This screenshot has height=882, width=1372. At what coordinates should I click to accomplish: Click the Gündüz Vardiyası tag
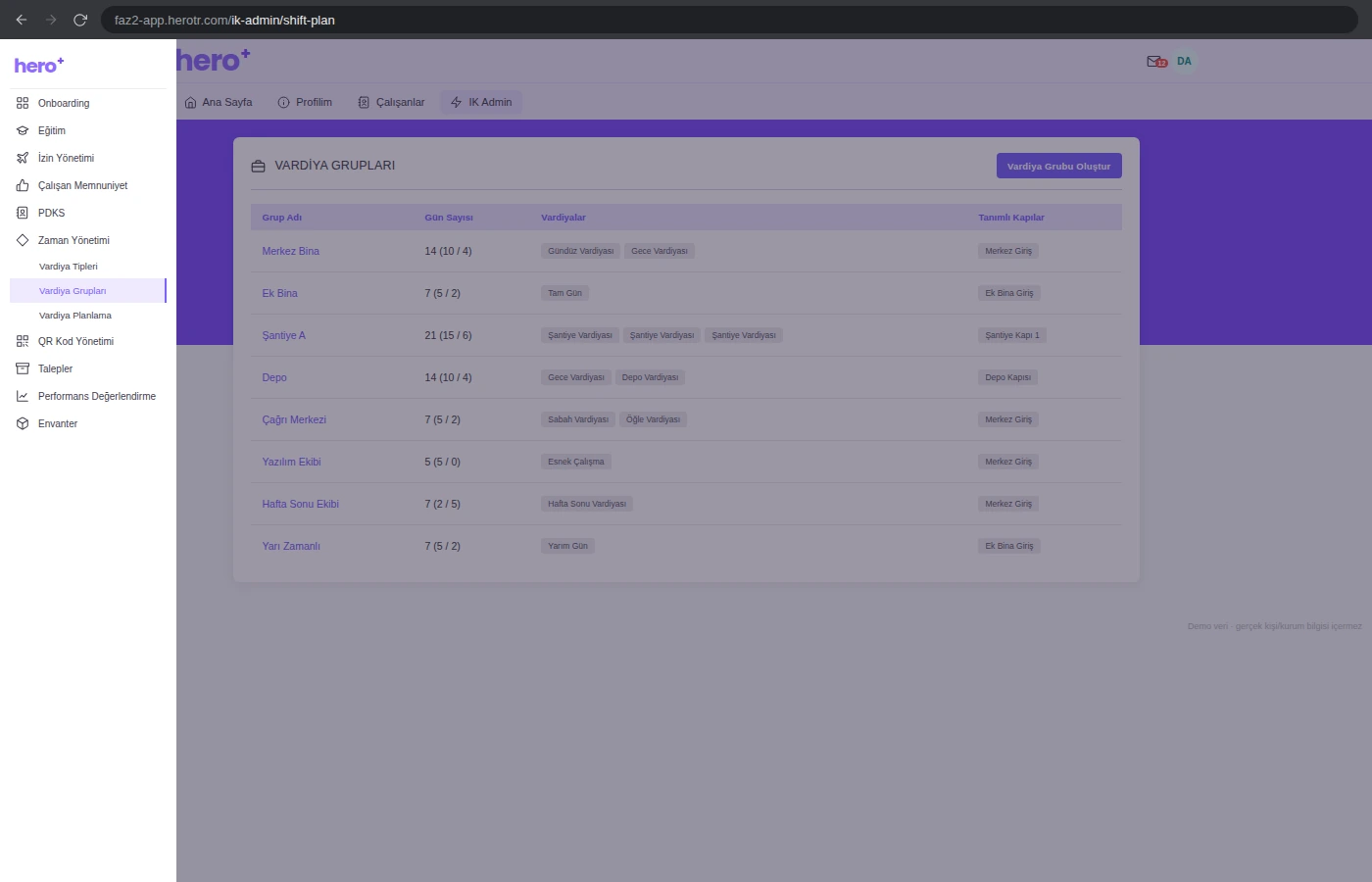pyautogui.click(x=581, y=251)
